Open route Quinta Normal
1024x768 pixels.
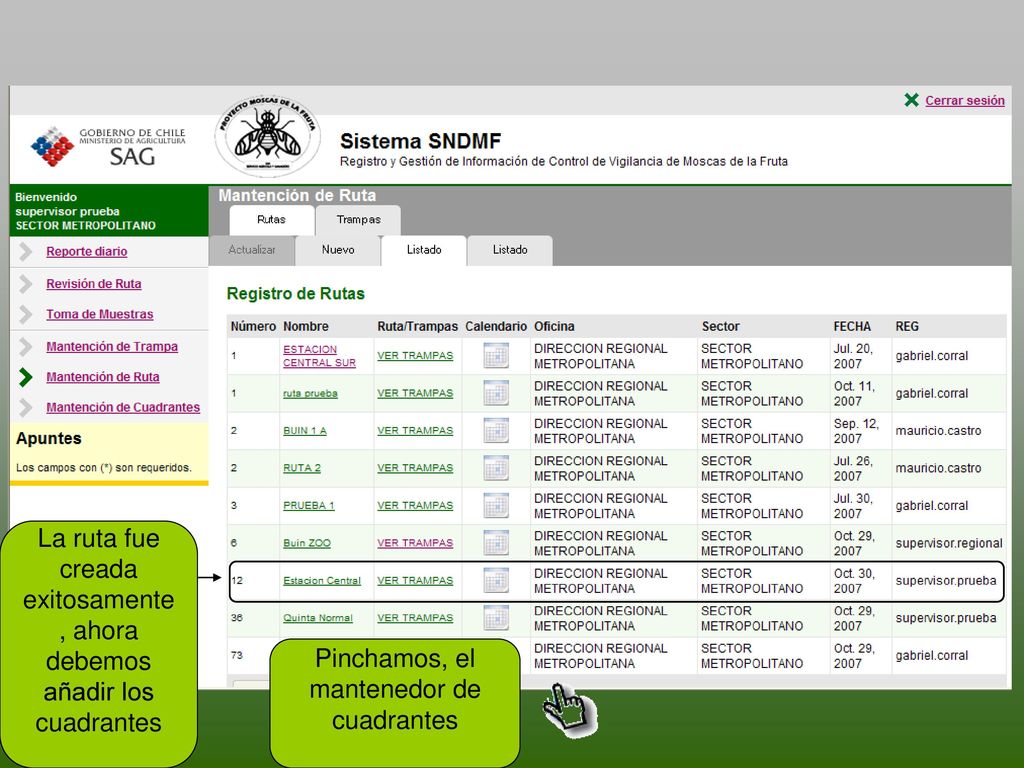pyautogui.click(x=317, y=618)
